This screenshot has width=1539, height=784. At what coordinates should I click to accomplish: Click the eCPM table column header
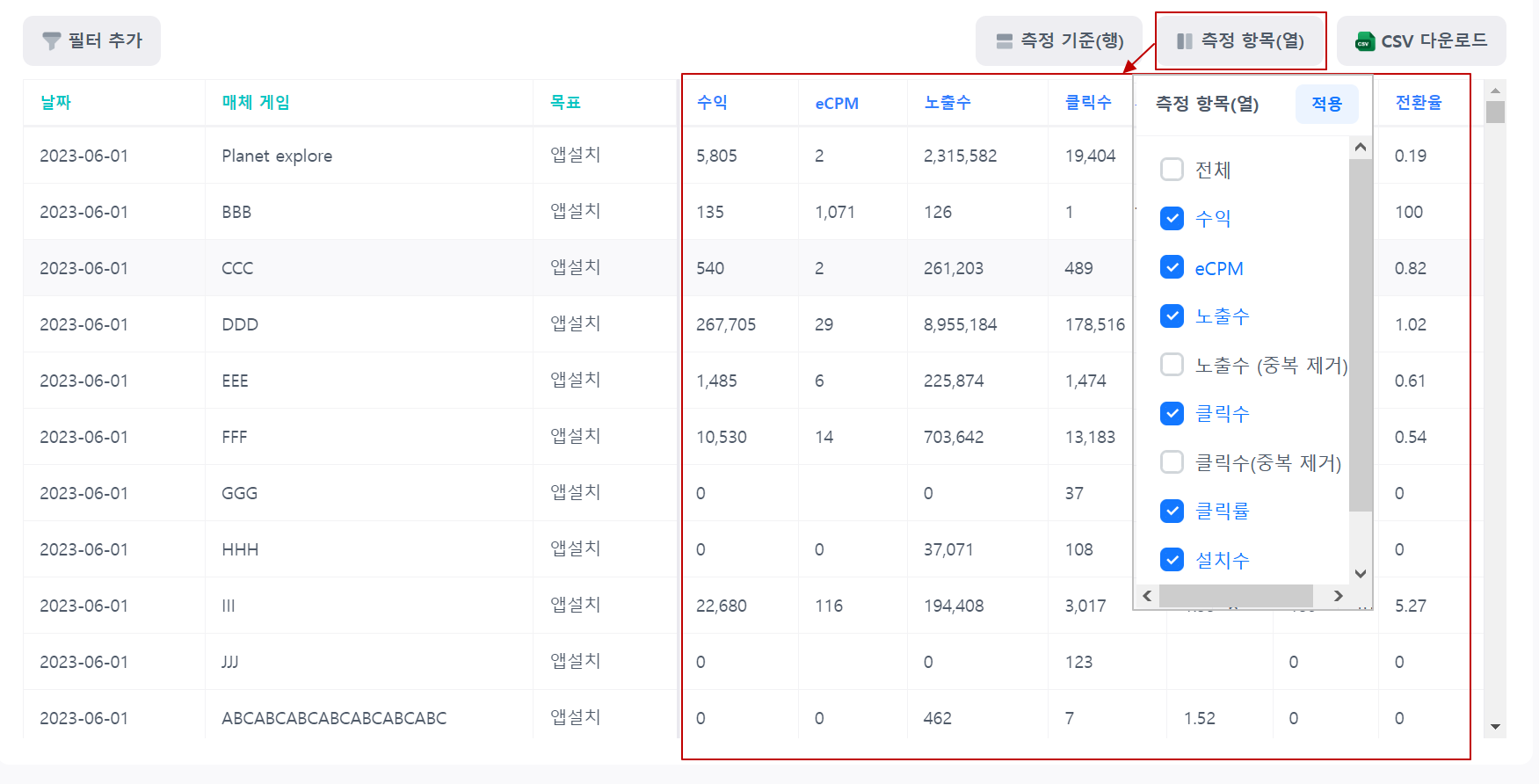[x=837, y=104]
